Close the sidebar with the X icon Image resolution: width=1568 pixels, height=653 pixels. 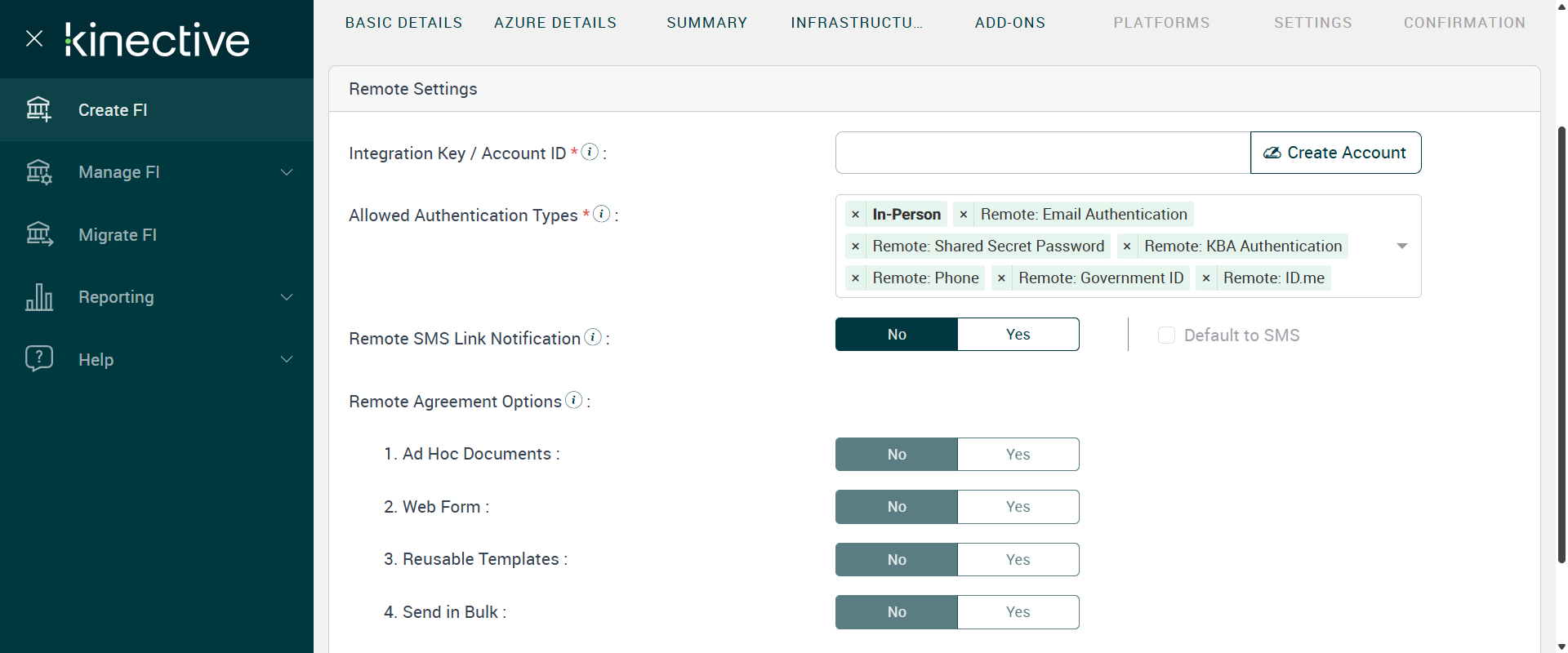tap(34, 38)
